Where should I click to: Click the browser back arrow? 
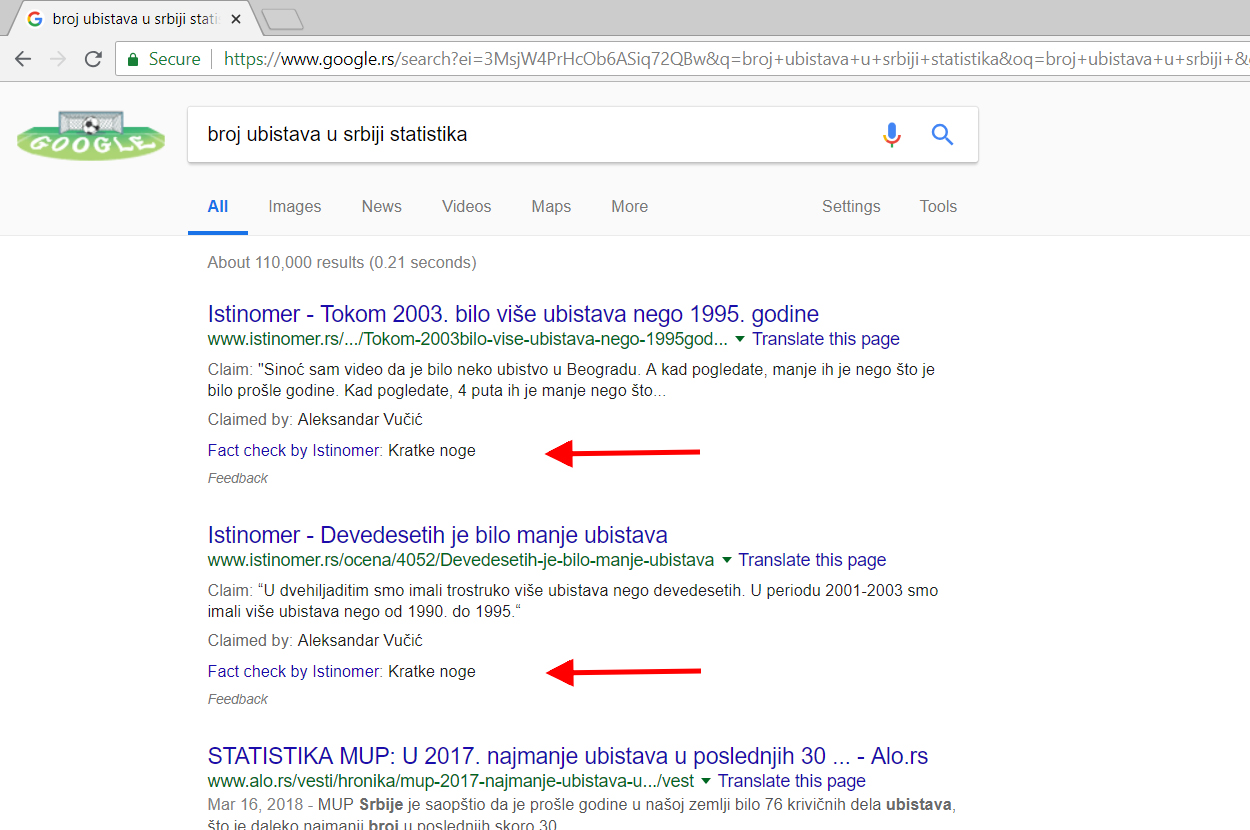[24, 59]
